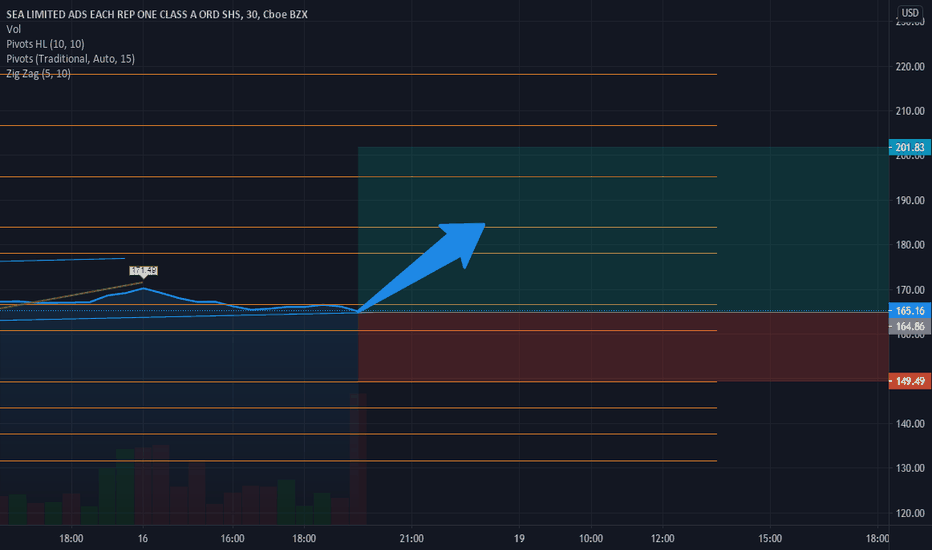Select Pivots (Traditional, Auto, 15) legend
932x550 pixels.
coord(70,59)
